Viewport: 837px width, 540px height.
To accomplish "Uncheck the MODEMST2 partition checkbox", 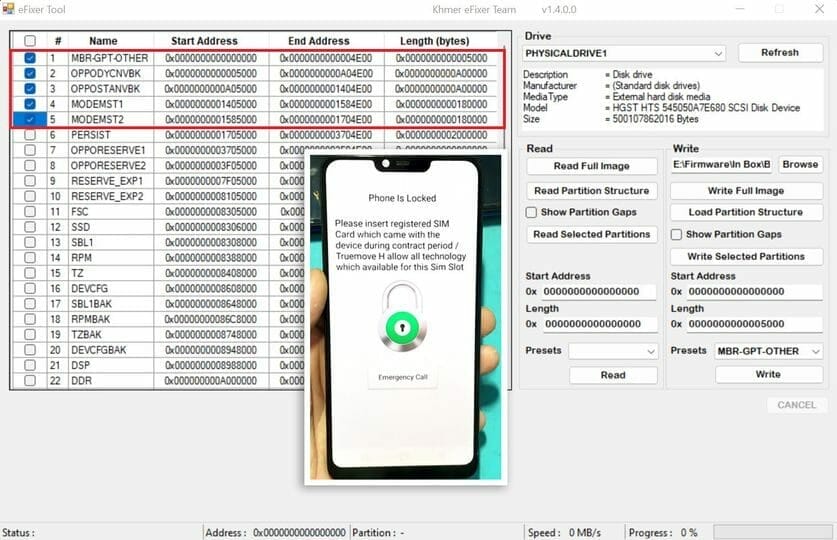I will (x=30, y=120).
